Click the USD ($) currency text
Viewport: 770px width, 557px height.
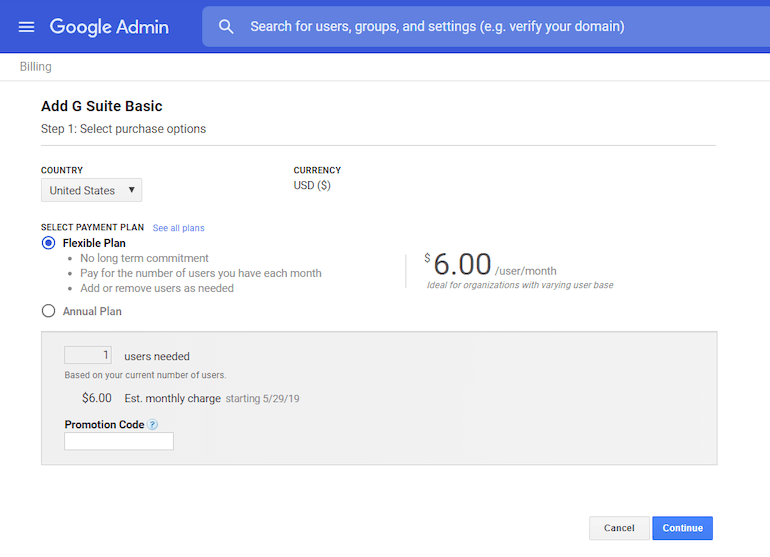pyautogui.click(x=311, y=186)
